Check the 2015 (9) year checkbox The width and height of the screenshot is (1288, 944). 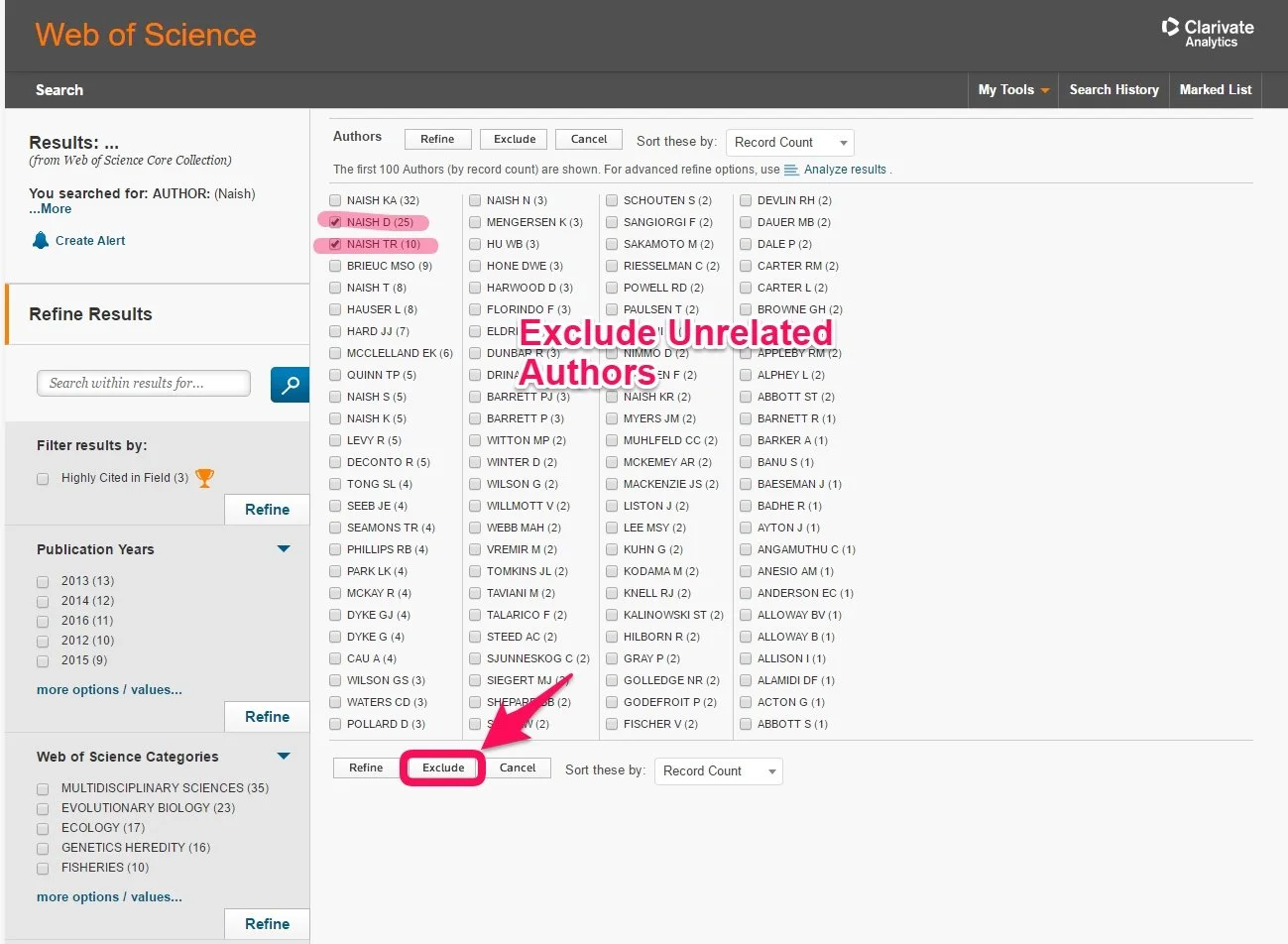pyautogui.click(x=43, y=661)
